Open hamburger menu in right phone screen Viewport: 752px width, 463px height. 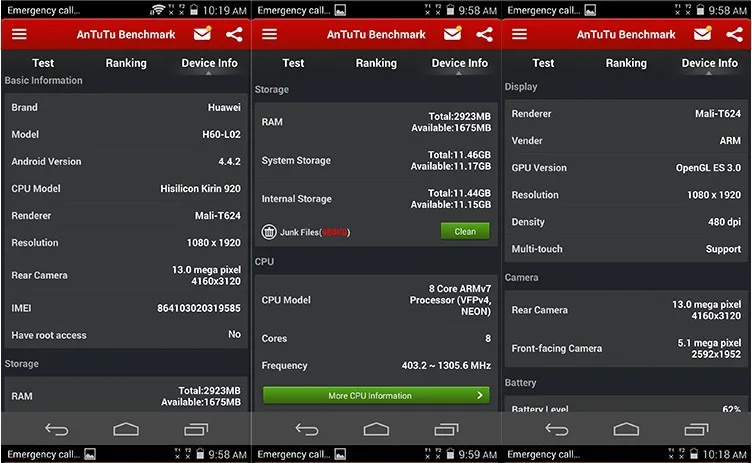pos(519,34)
